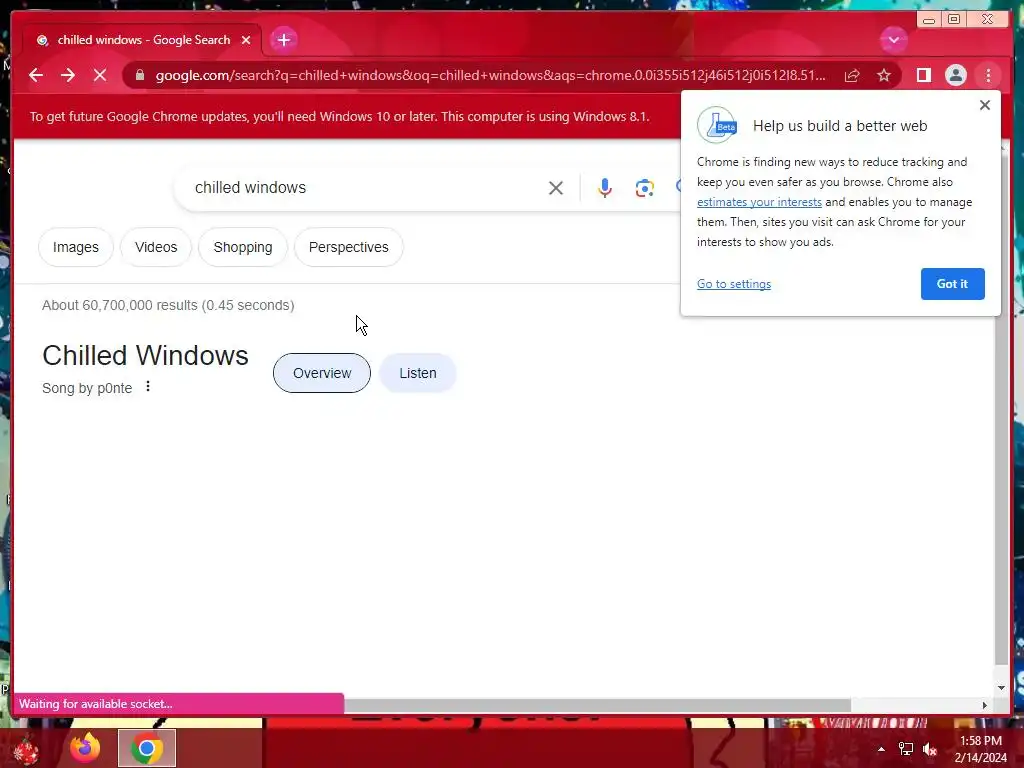This screenshot has width=1024, height=768.
Task: Select the Overview chip
Action: click(322, 373)
